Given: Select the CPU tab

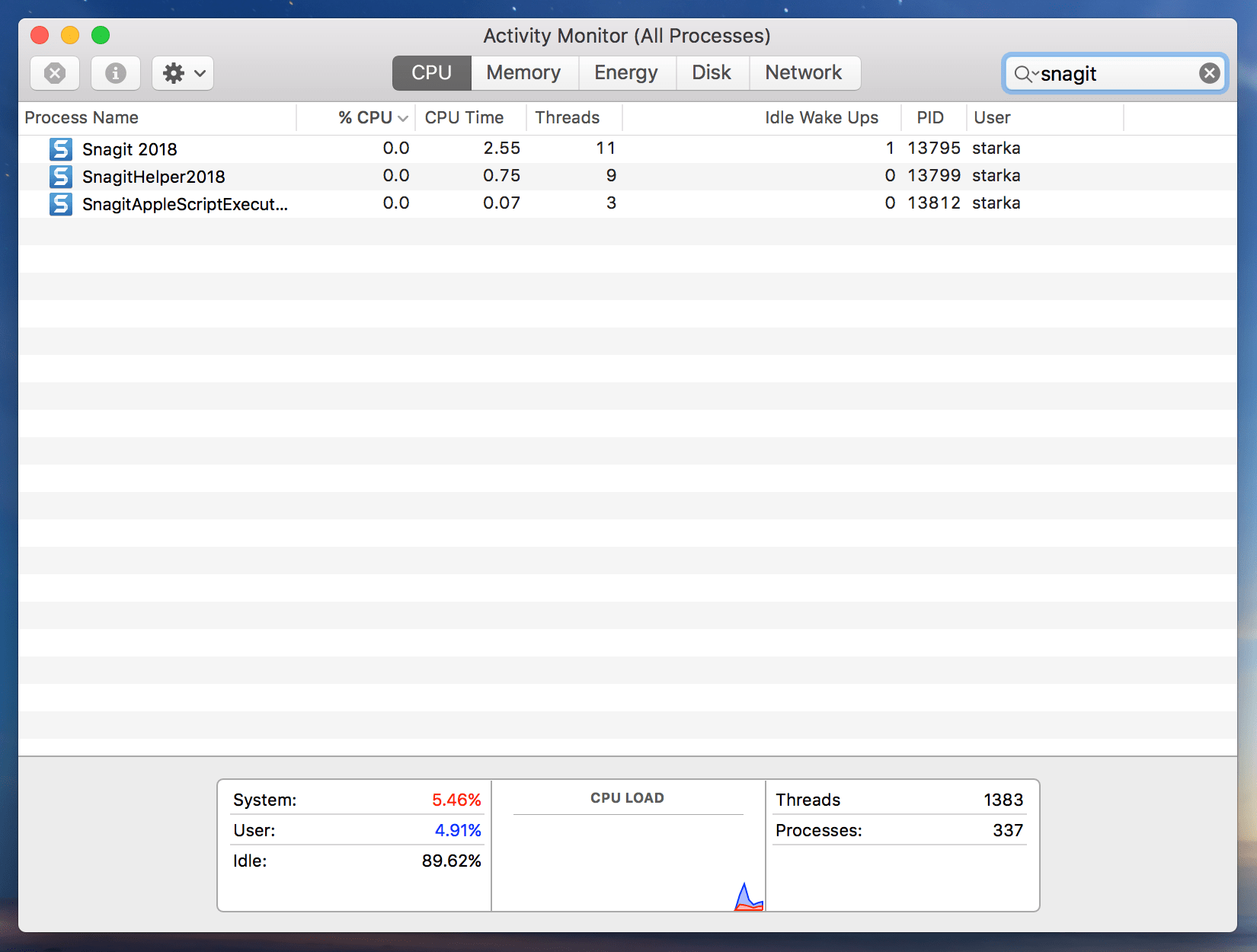Looking at the screenshot, I should [431, 73].
